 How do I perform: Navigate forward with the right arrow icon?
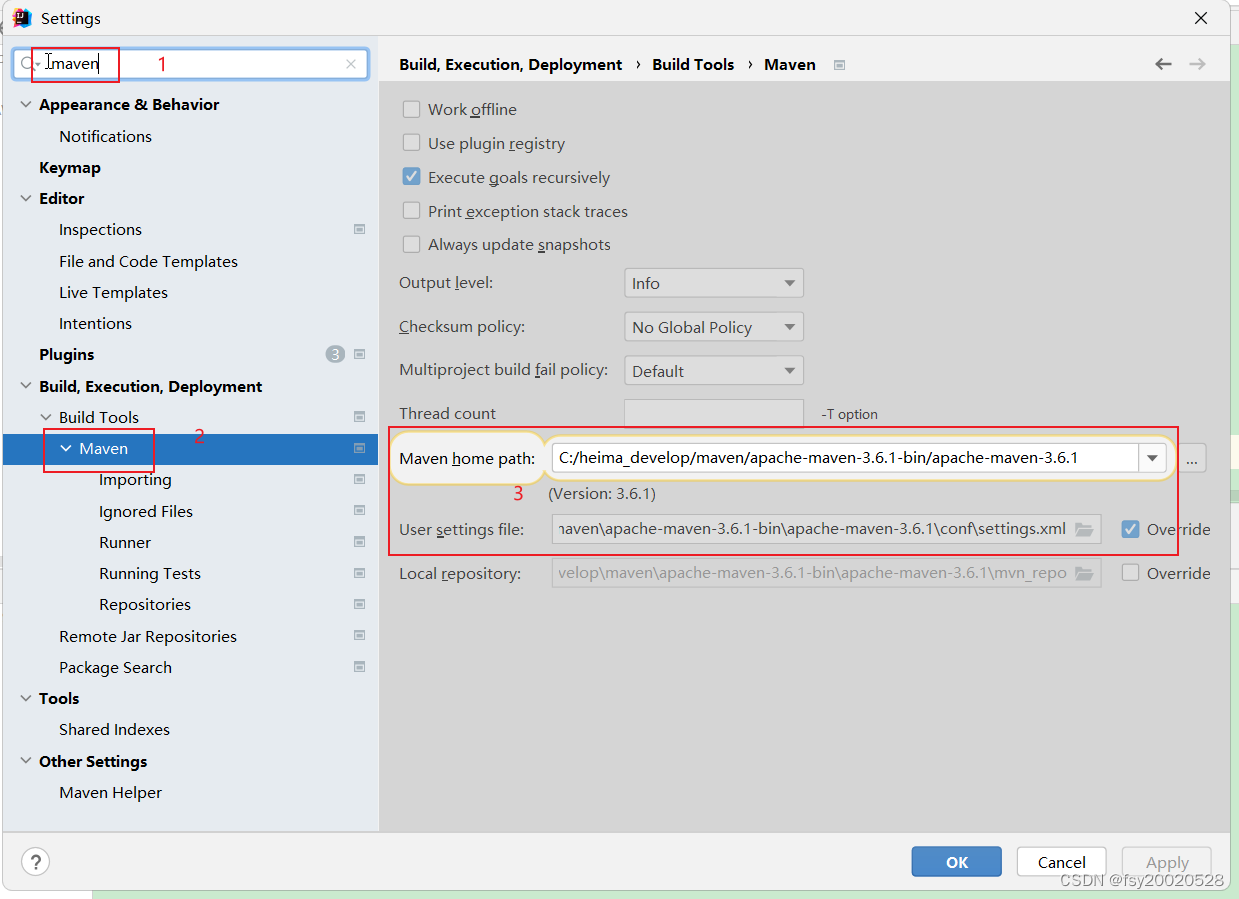tap(1197, 64)
